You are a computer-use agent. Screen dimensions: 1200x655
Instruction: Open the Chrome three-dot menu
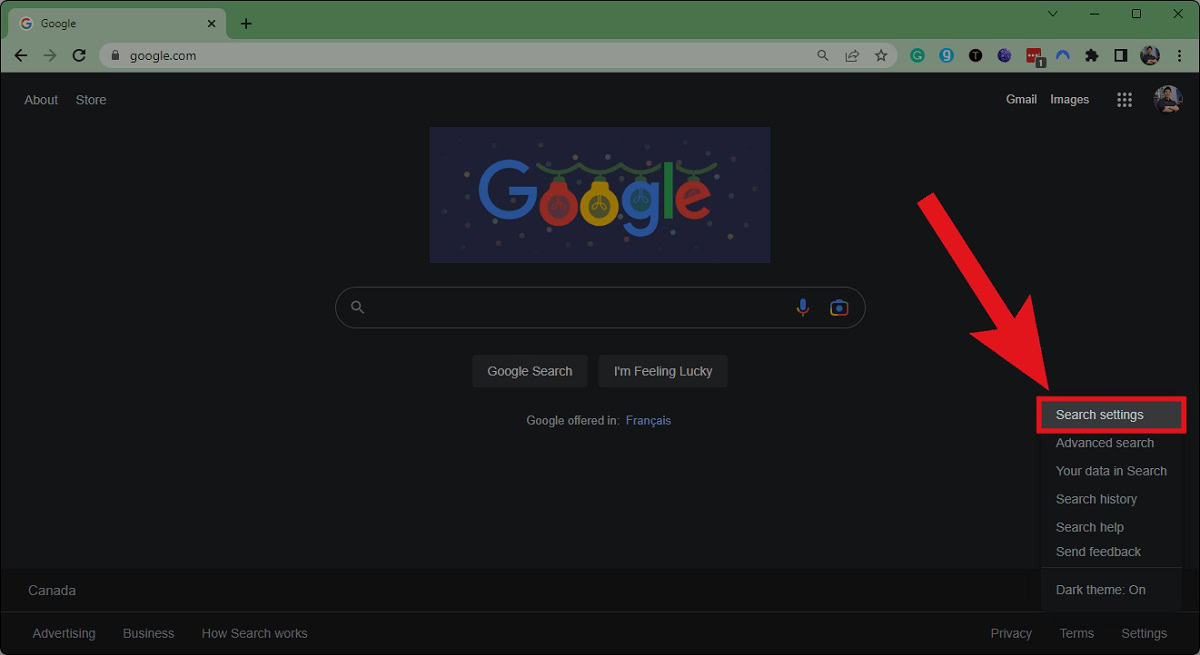coord(1180,55)
